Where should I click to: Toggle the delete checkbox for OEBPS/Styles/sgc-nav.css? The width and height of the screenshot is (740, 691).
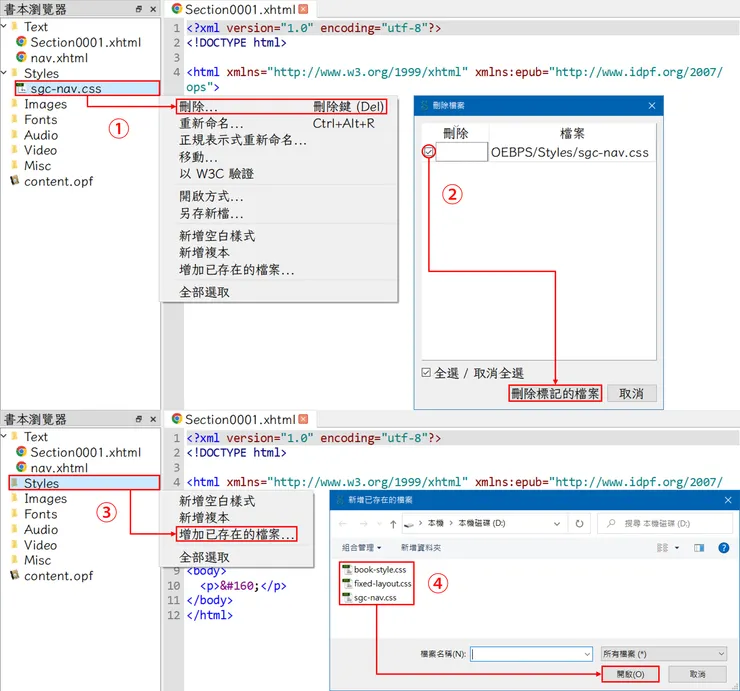[429, 152]
